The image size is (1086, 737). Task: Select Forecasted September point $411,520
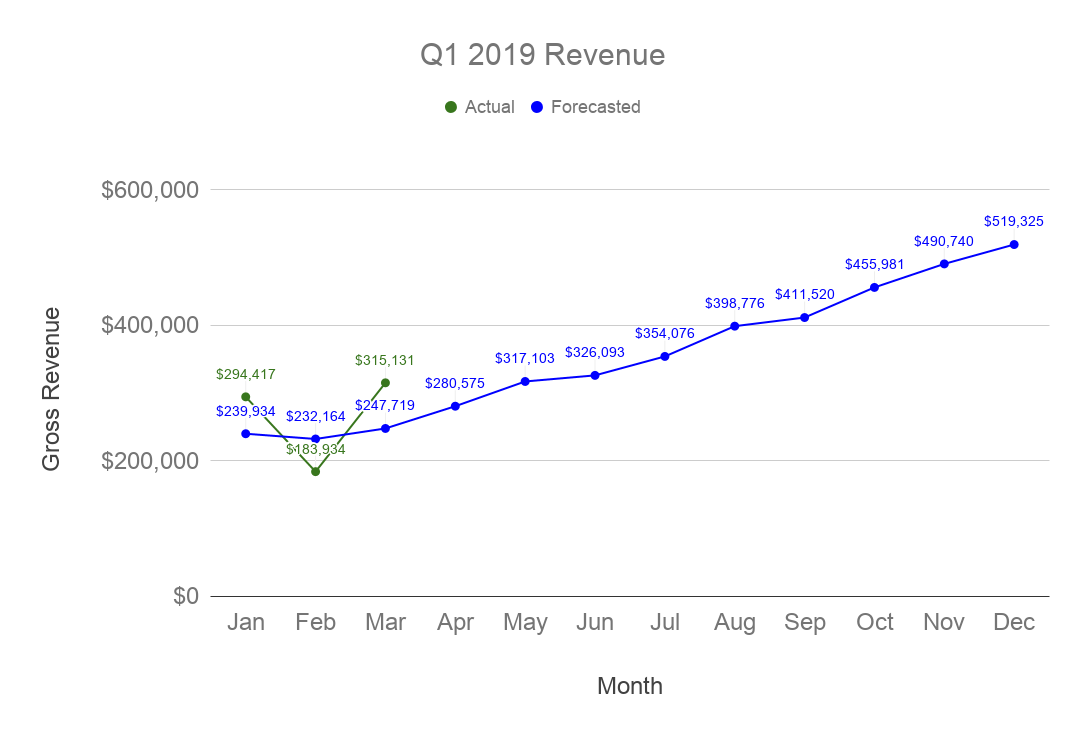pos(805,318)
